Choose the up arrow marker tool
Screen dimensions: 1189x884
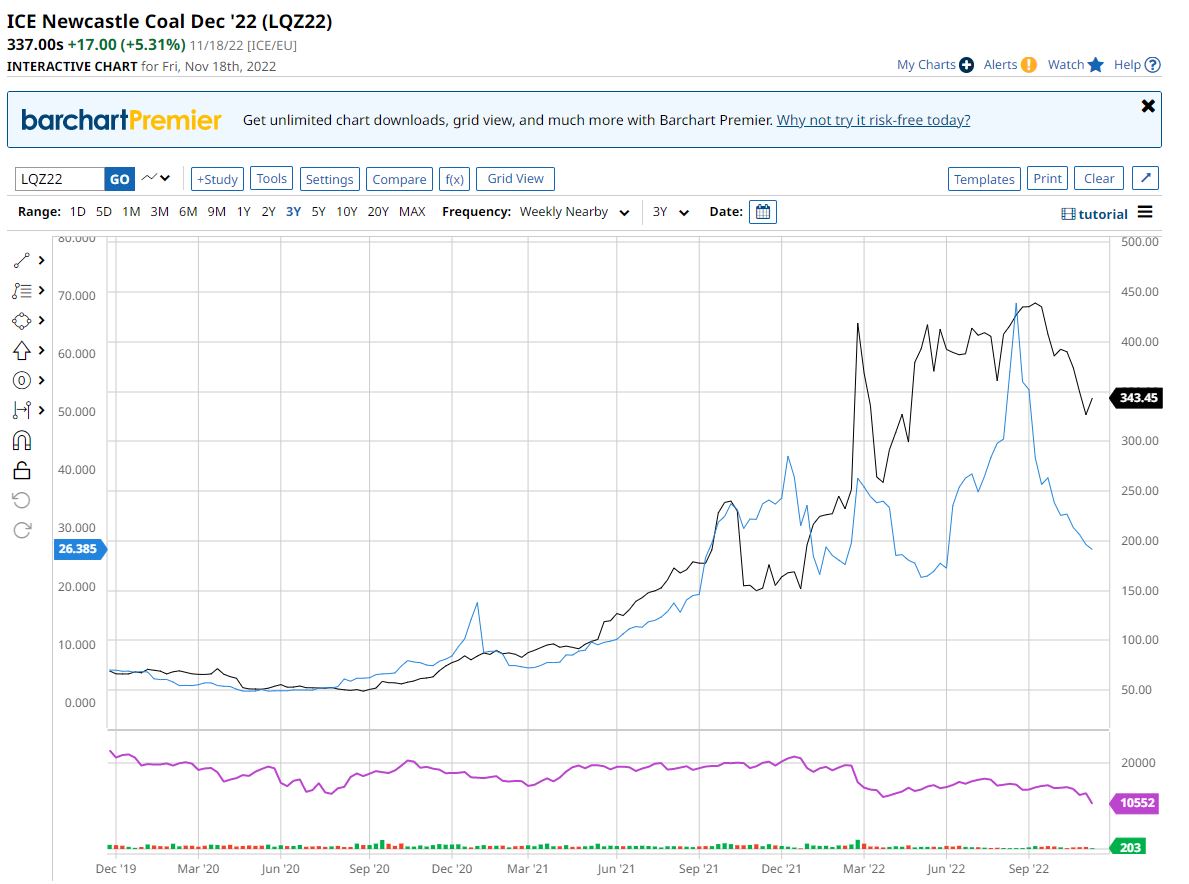point(22,350)
